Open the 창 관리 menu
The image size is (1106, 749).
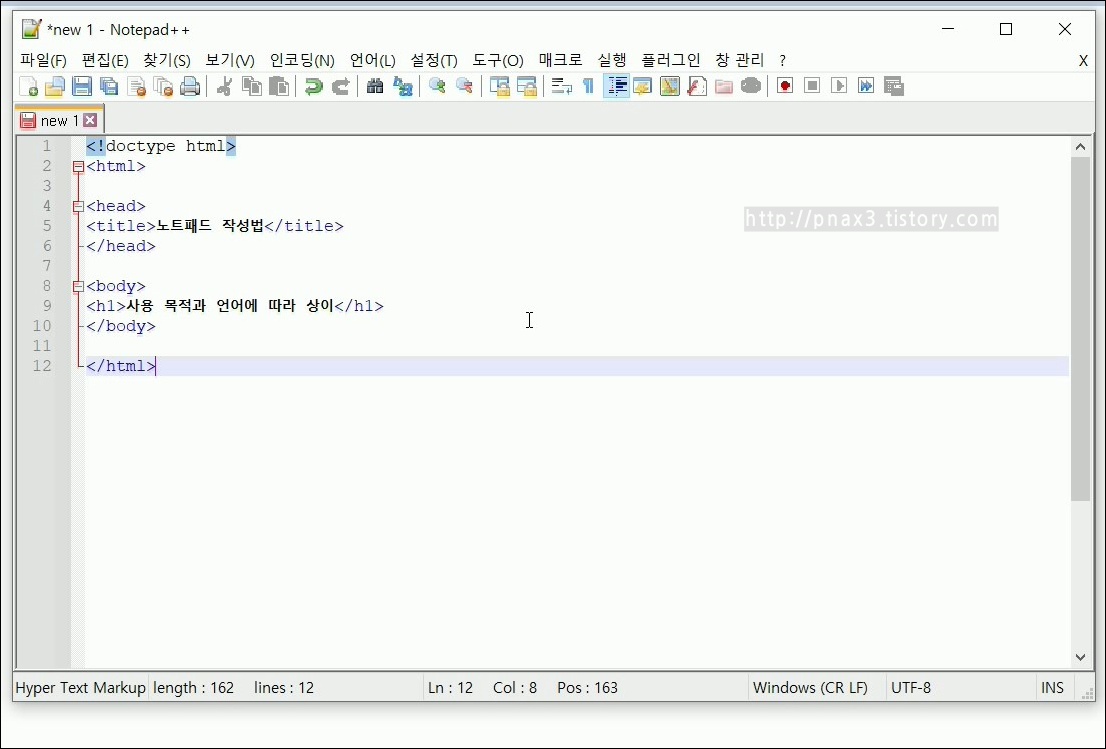pyautogui.click(x=739, y=60)
